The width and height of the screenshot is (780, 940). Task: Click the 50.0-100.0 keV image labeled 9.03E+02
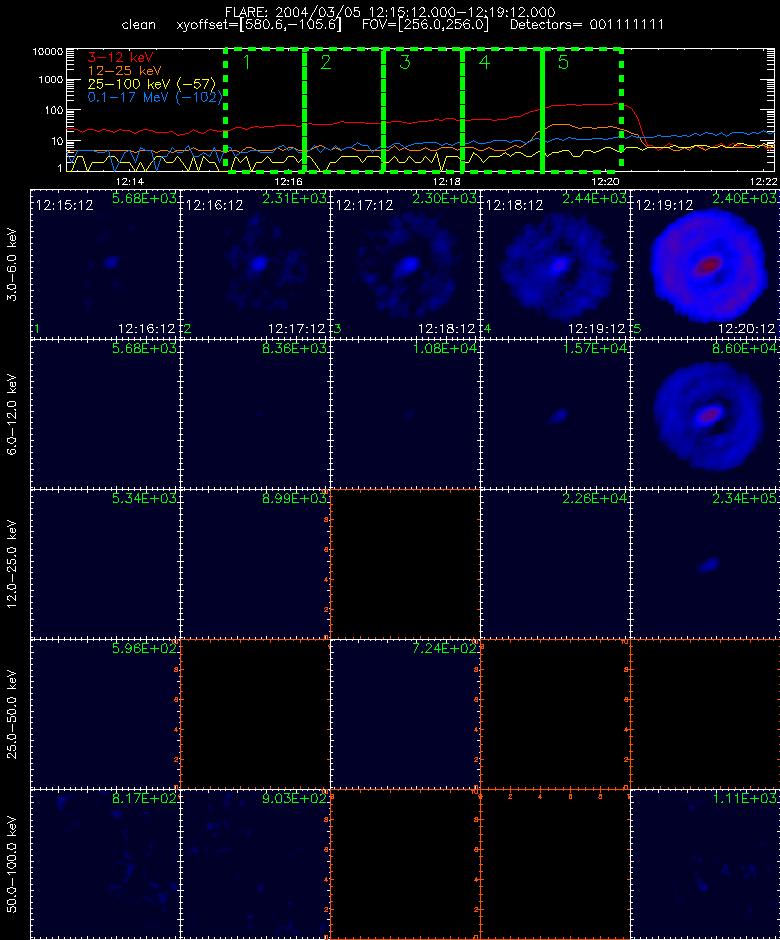tap(255, 864)
